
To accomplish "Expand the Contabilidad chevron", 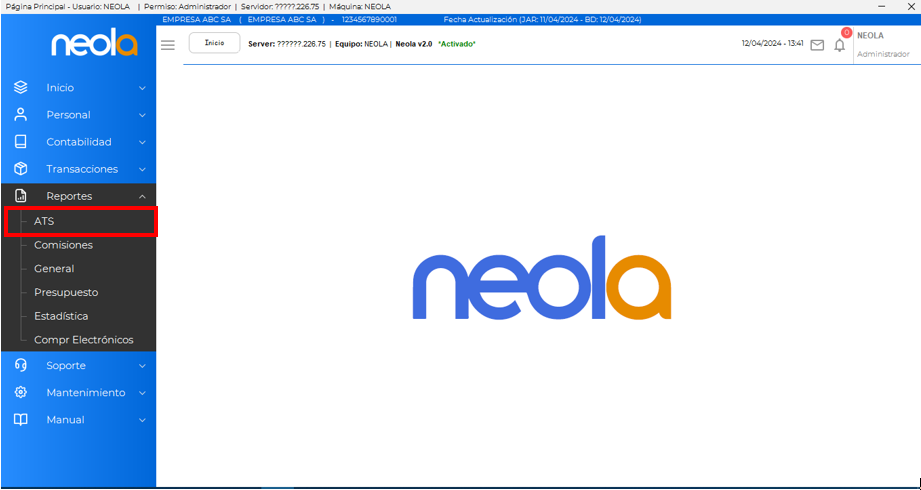I will pos(142,143).
